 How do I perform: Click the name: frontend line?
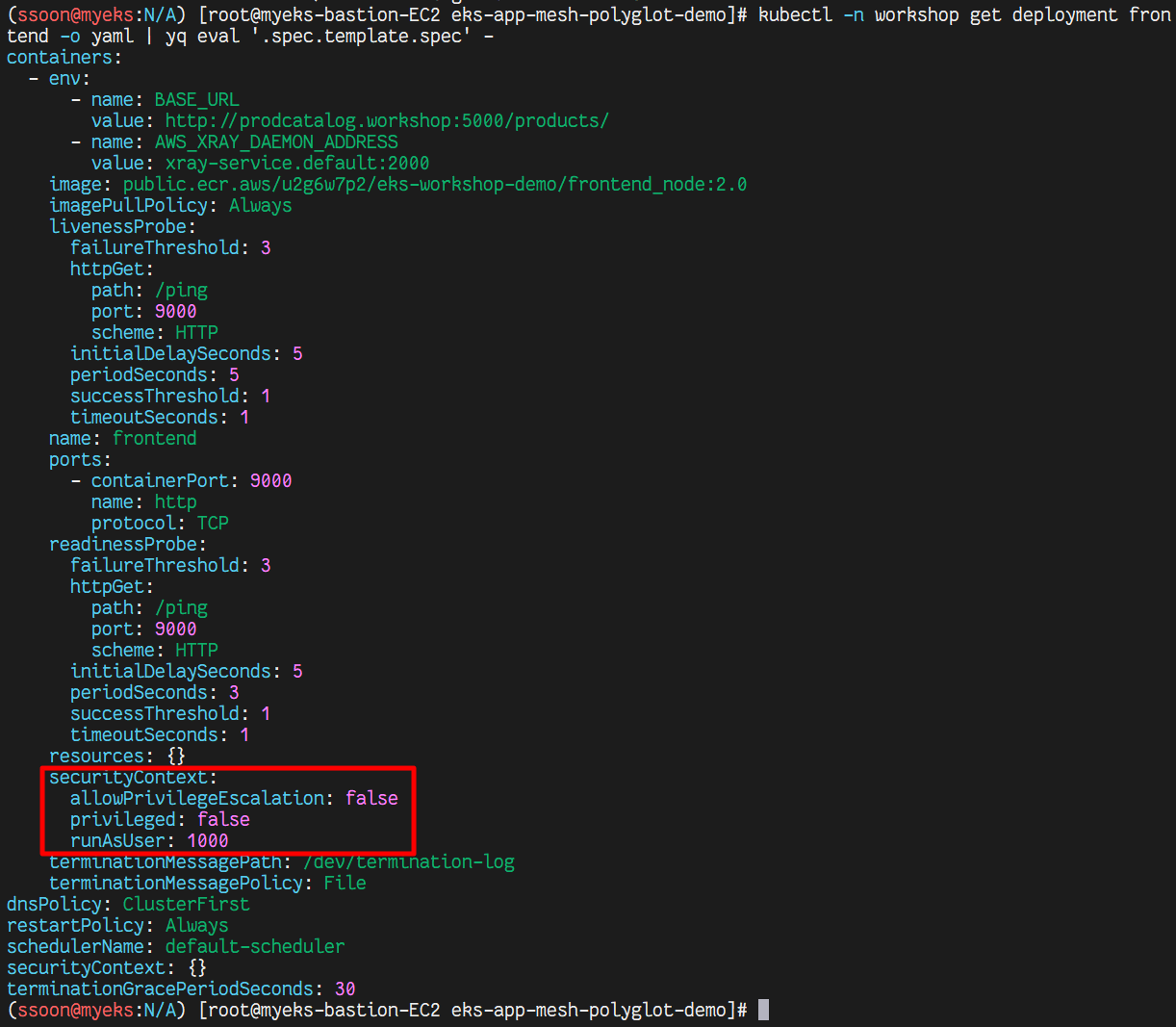[x=122, y=439]
